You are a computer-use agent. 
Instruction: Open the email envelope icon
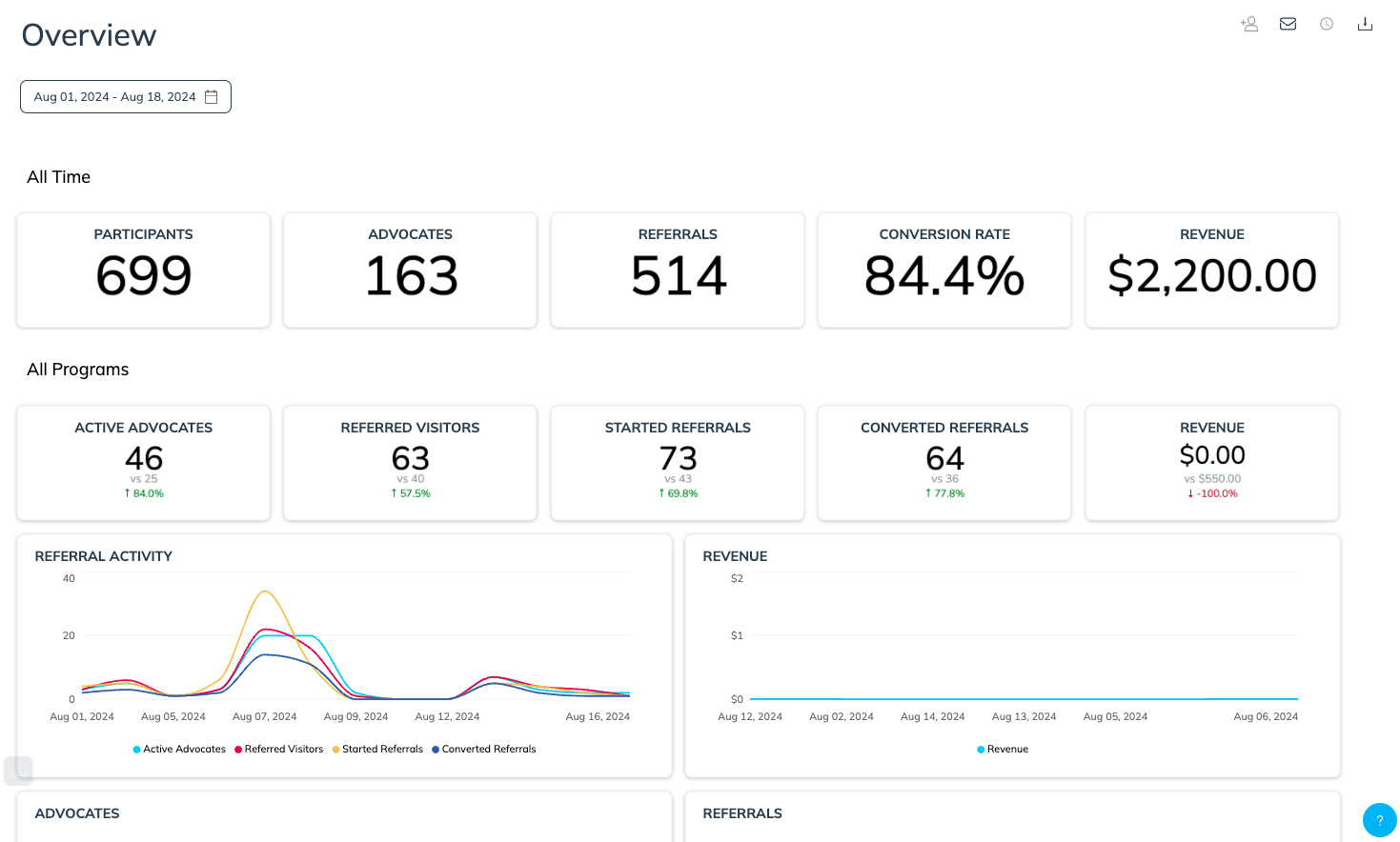(x=1288, y=24)
